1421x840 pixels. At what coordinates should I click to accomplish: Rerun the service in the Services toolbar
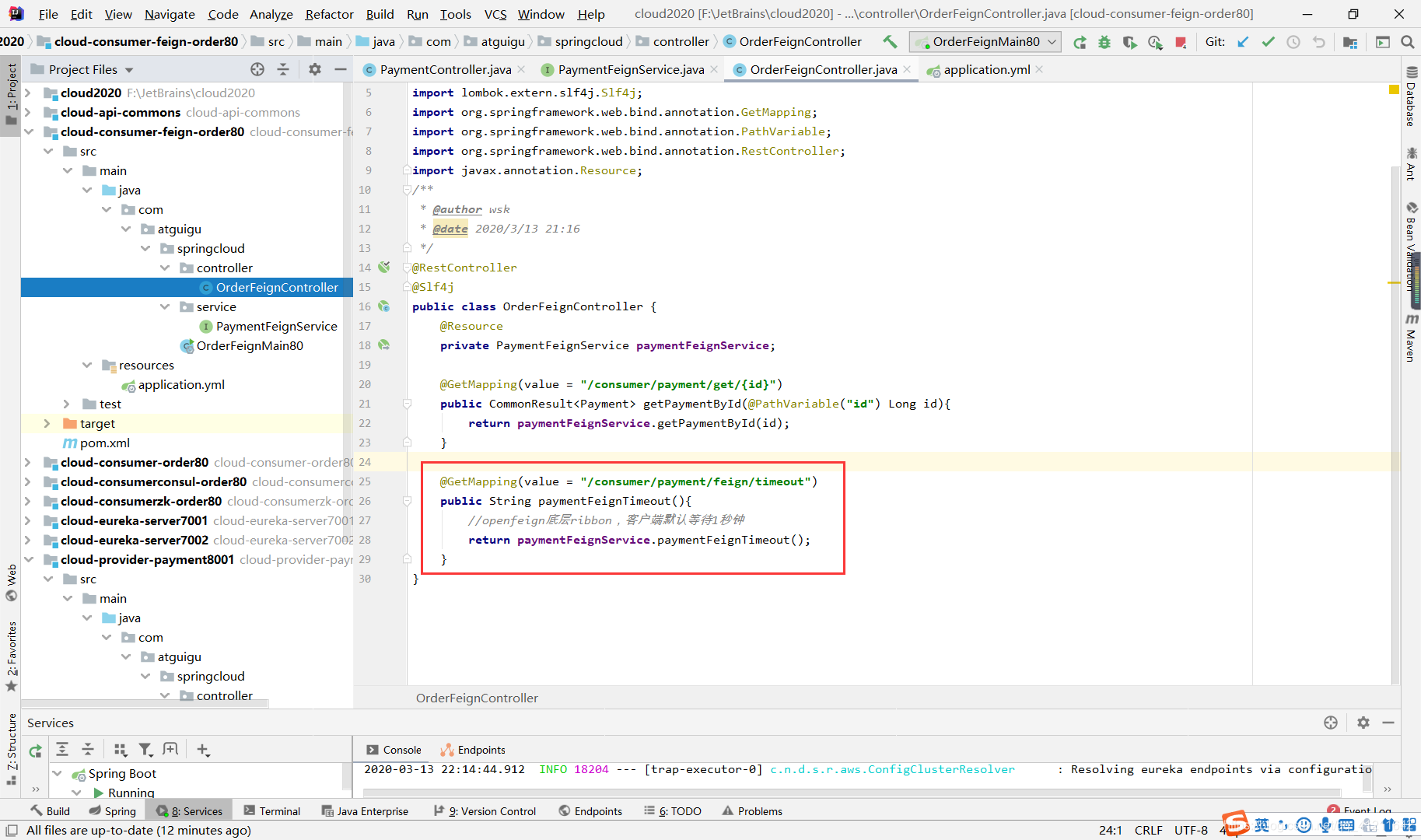point(36,750)
